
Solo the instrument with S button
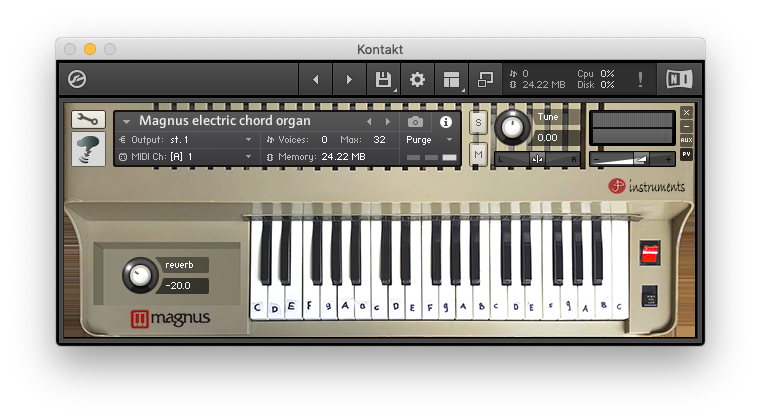point(478,123)
